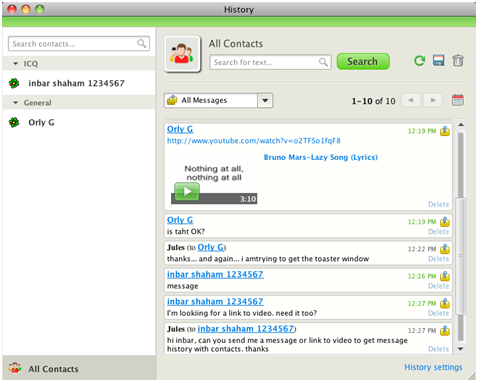Click the green Search button
The width and height of the screenshot is (478, 382).
pos(363,61)
